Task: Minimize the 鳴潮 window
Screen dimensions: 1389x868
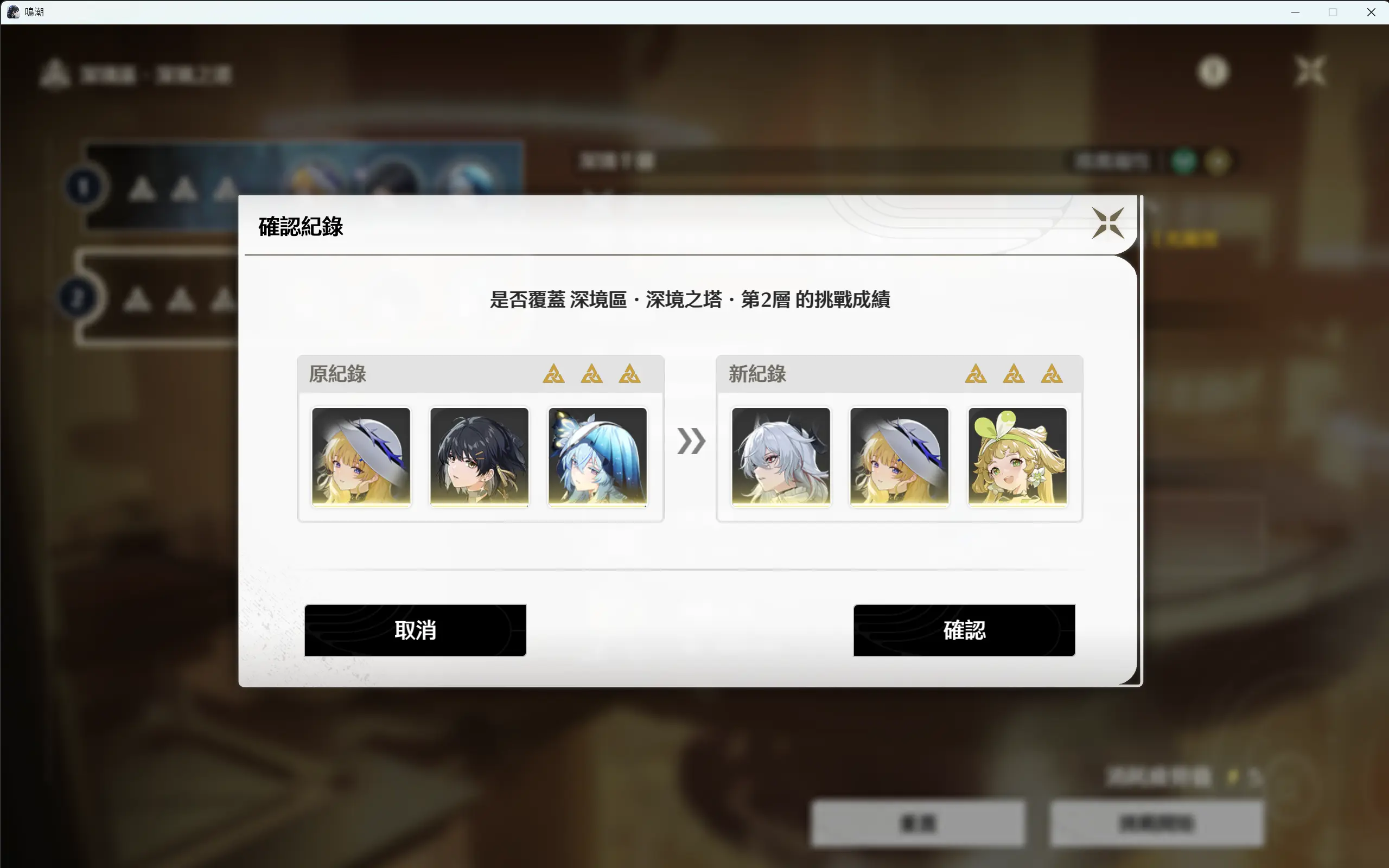Action: (x=1295, y=12)
